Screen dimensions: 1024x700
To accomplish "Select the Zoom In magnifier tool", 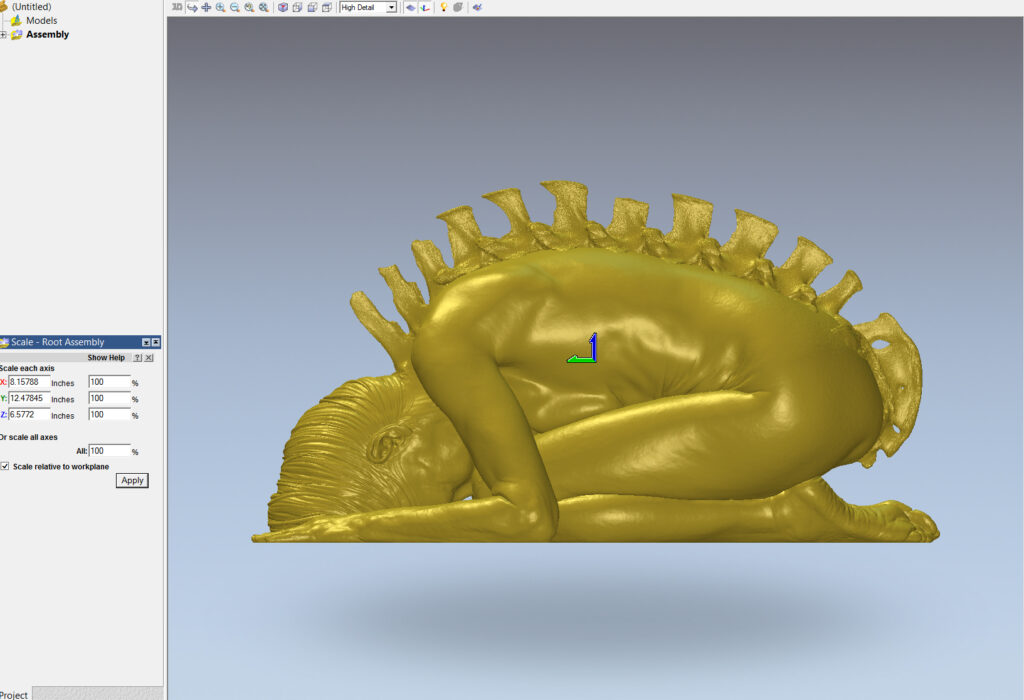I will (220, 7).
